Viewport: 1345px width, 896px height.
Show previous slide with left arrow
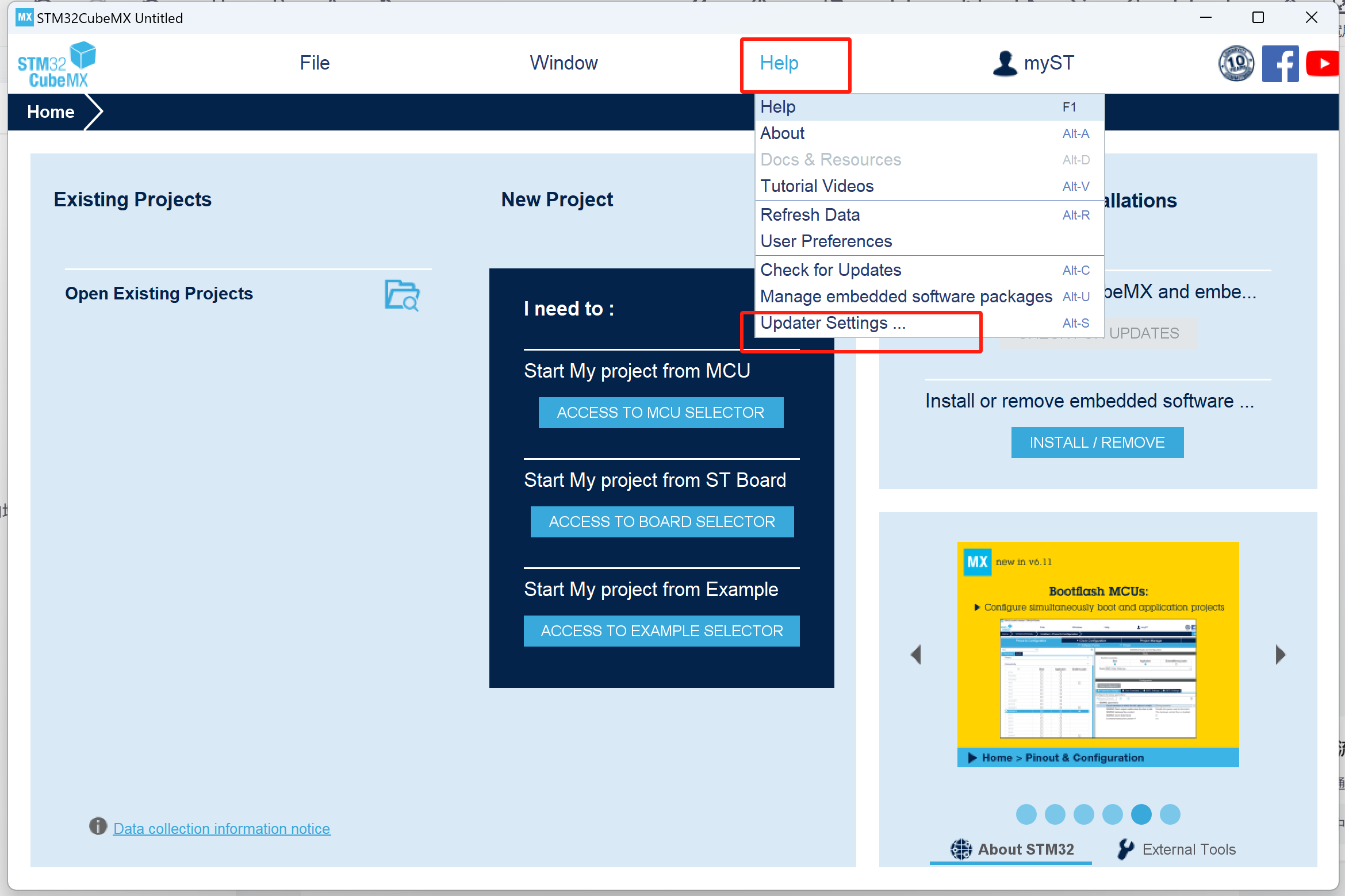coord(917,654)
